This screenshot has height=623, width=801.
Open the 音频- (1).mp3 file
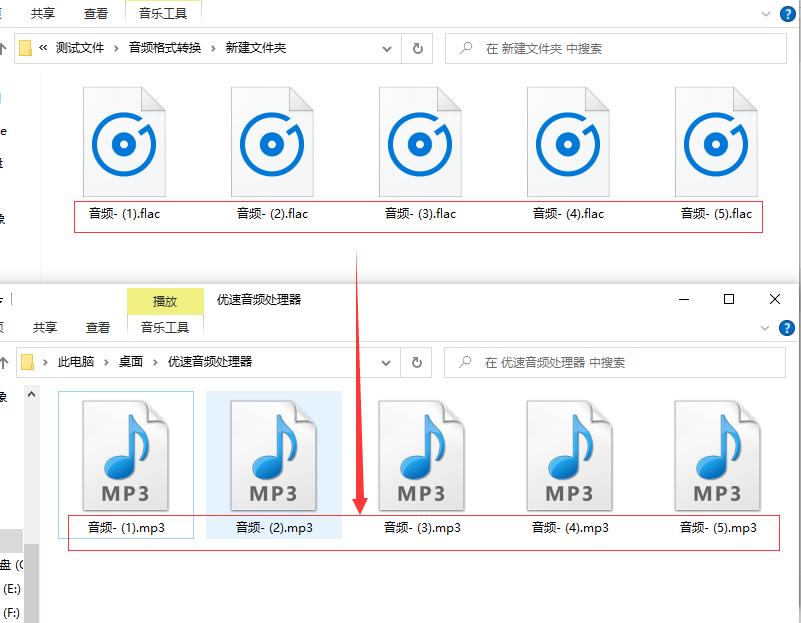(x=126, y=453)
